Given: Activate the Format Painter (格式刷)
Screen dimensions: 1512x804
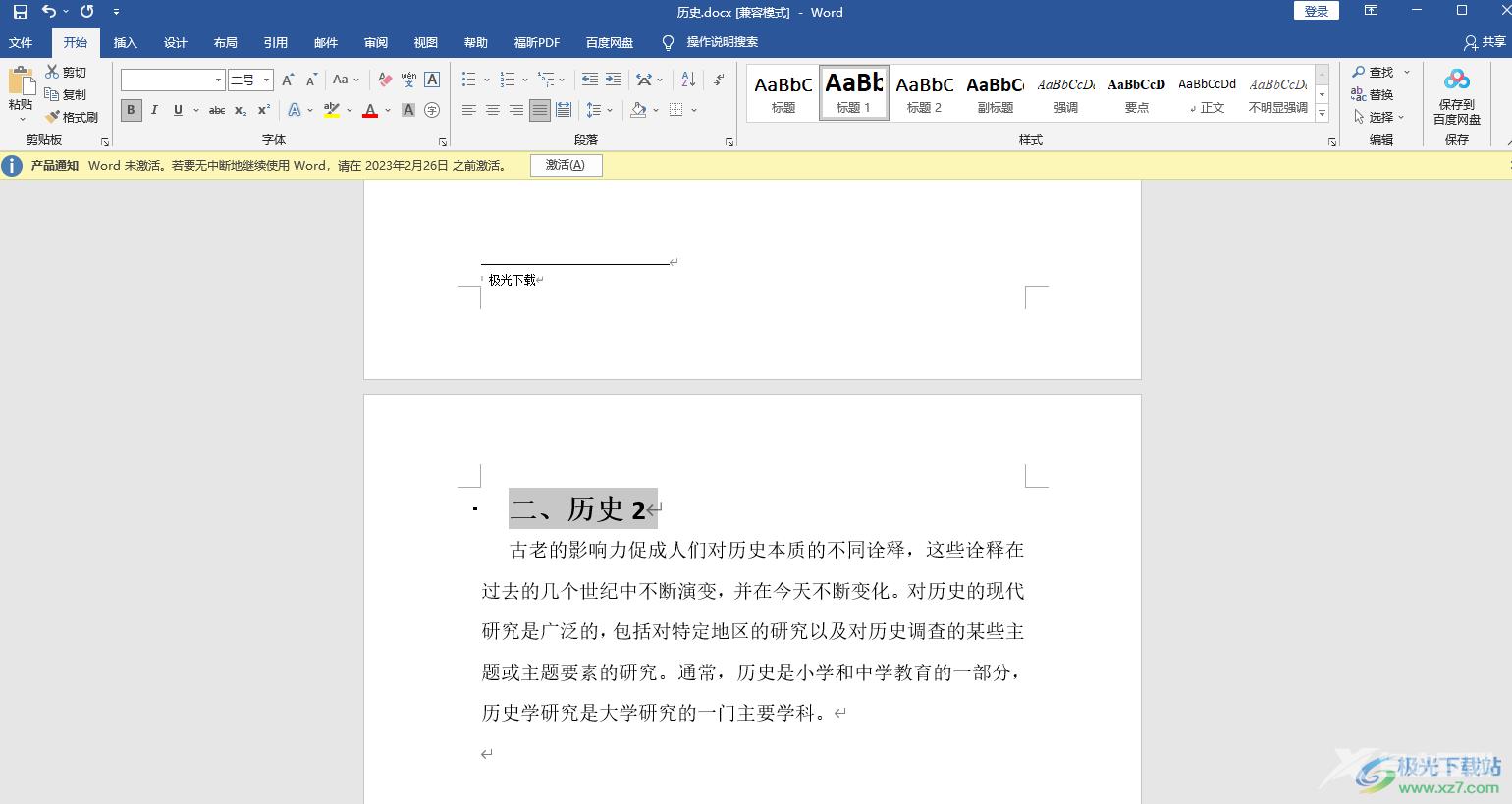Looking at the screenshot, I should pyautogui.click(x=72, y=117).
